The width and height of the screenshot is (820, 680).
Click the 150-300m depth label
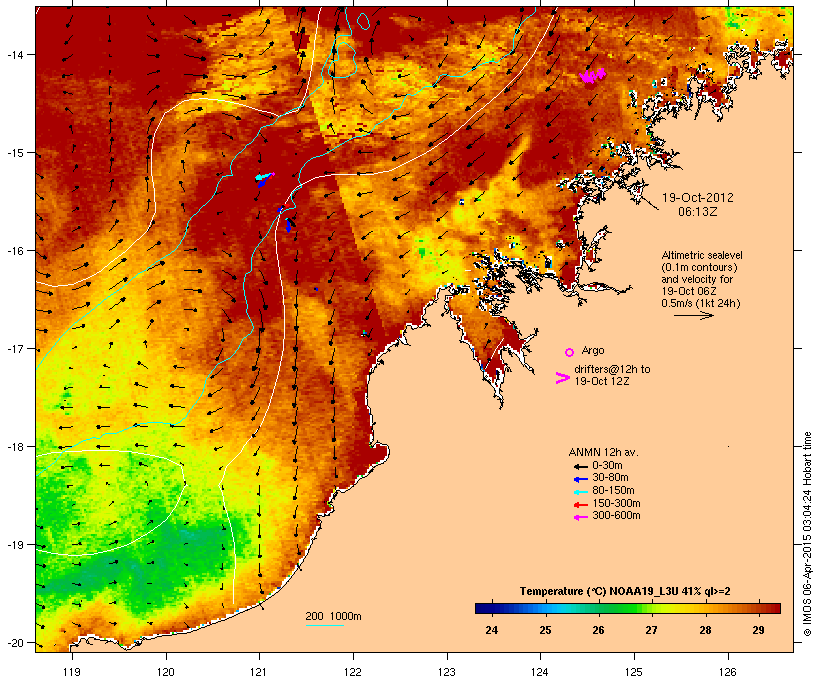point(616,503)
